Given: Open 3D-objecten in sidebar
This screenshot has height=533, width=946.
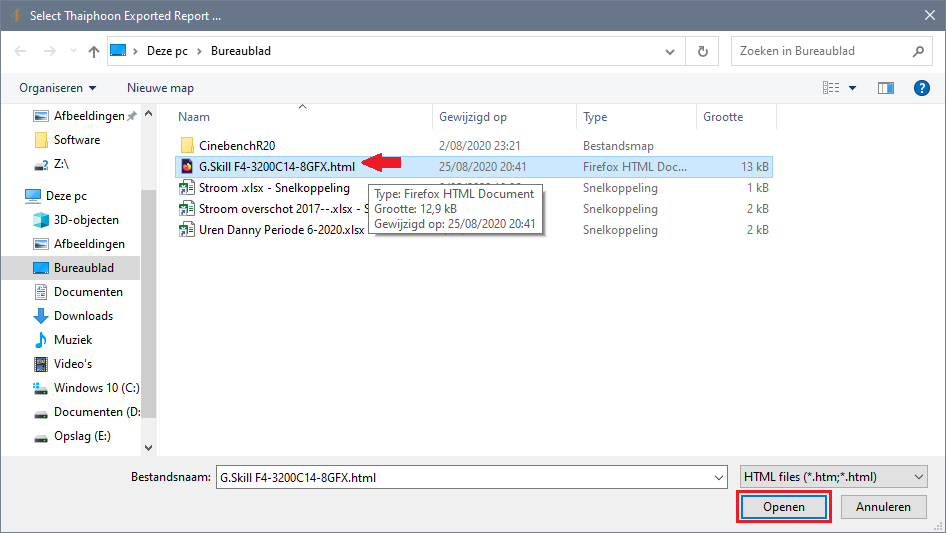Looking at the screenshot, I should 86,220.
